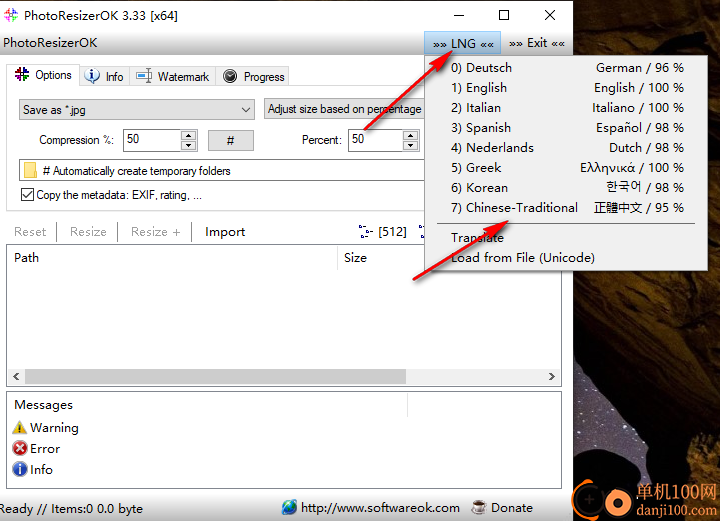Open the softwareok.com link
720x521 pixels.
coord(380,508)
